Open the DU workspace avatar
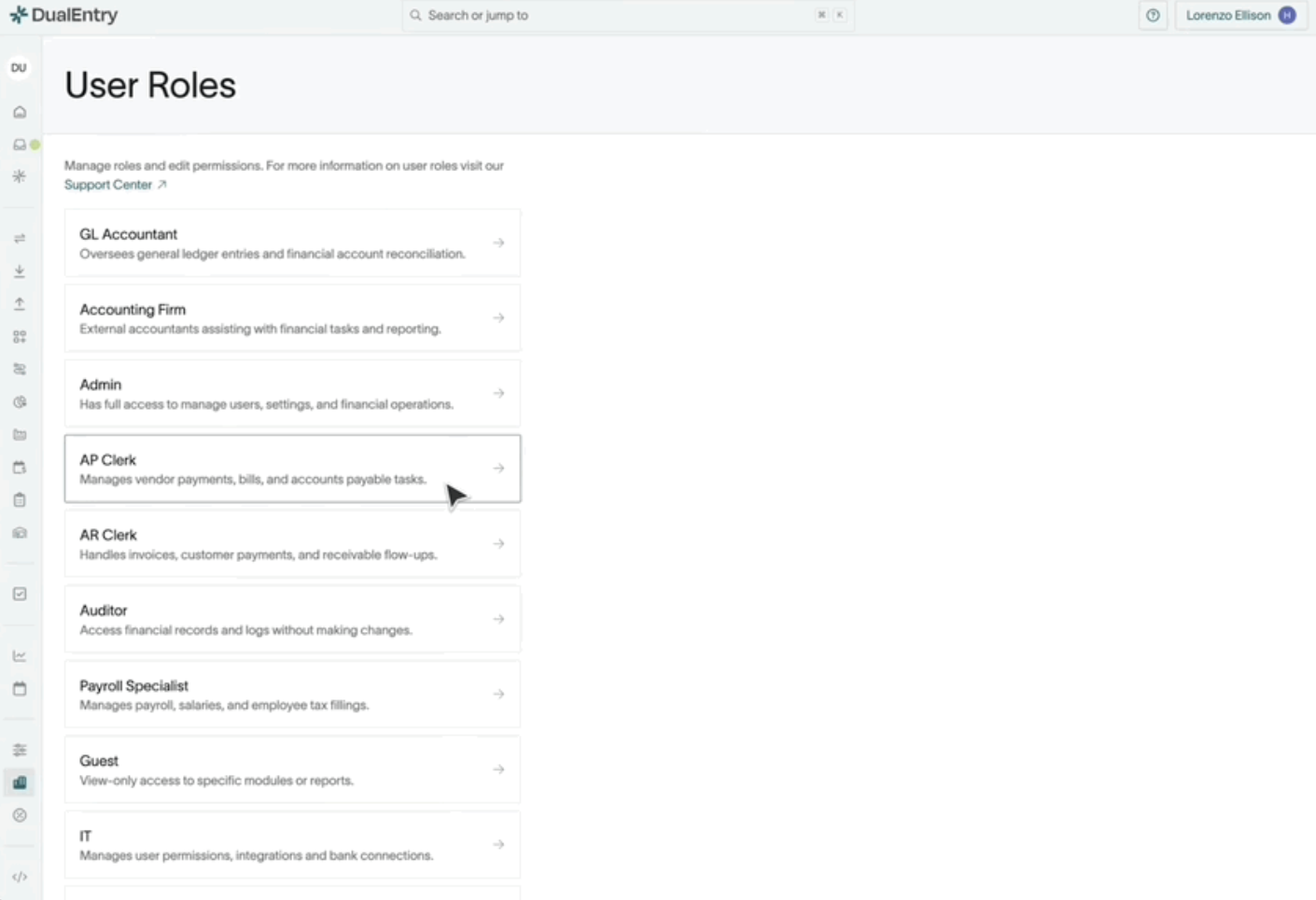The height and width of the screenshot is (900, 1316). (x=19, y=68)
